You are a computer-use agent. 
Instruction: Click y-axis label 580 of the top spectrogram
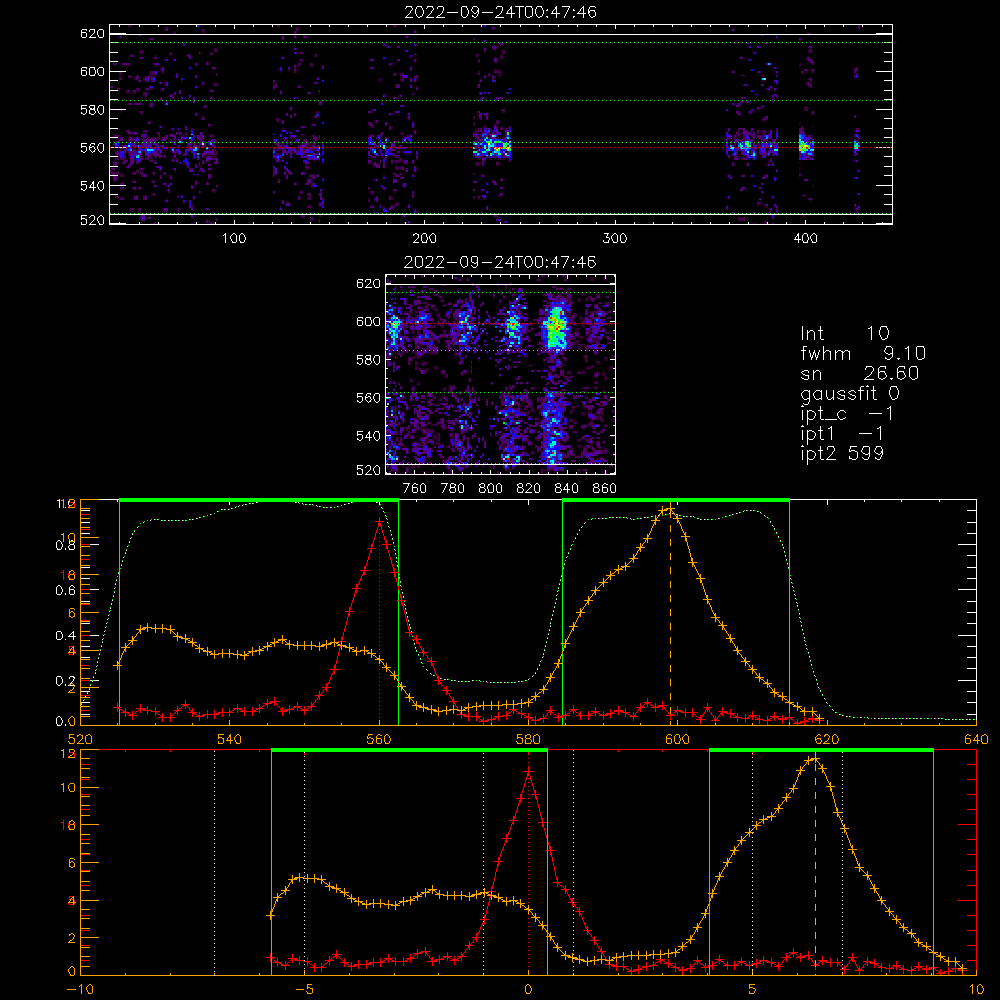92,110
